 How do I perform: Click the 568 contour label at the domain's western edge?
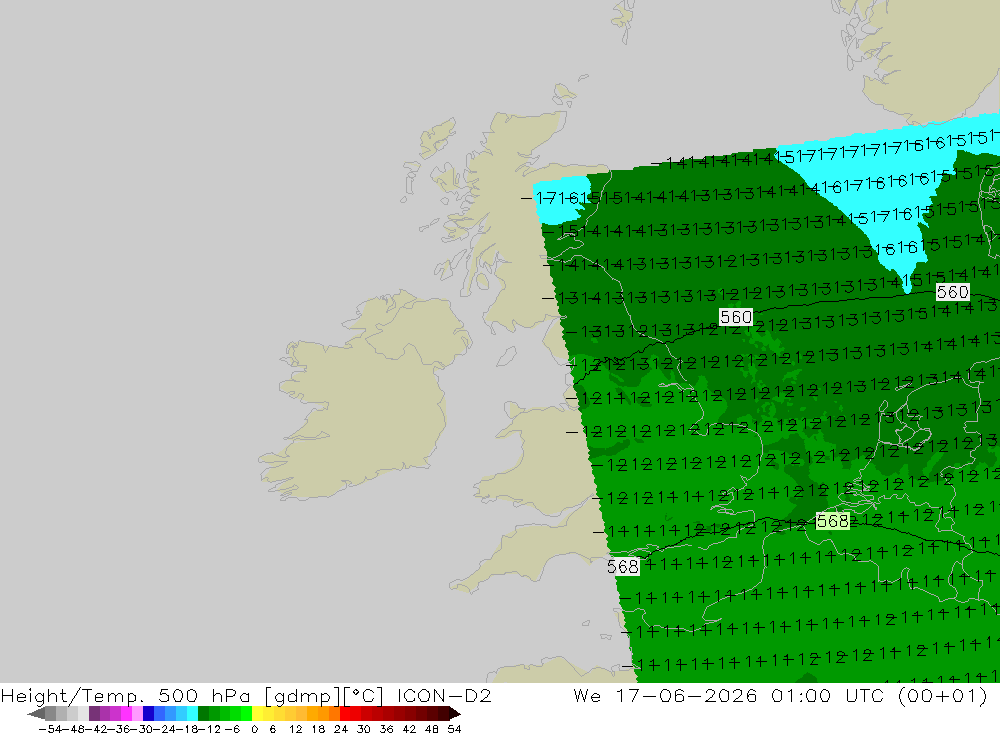pyautogui.click(x=622, y=566)
